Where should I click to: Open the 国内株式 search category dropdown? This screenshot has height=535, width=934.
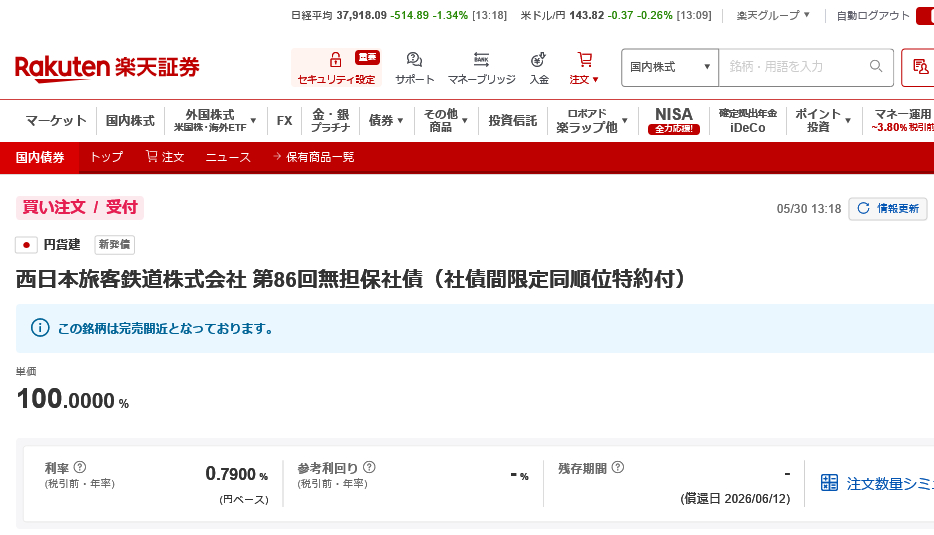pos(670,67)
